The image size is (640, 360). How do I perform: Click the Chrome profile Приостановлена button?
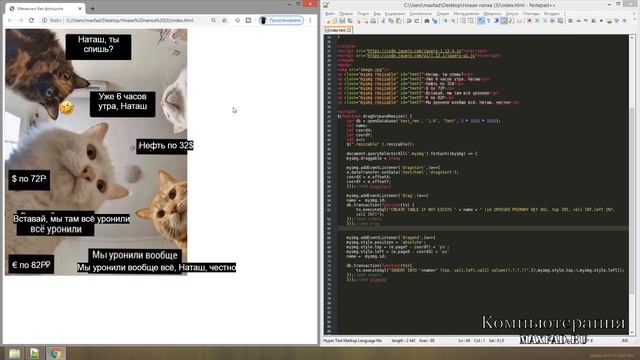[x=281, y=20]
